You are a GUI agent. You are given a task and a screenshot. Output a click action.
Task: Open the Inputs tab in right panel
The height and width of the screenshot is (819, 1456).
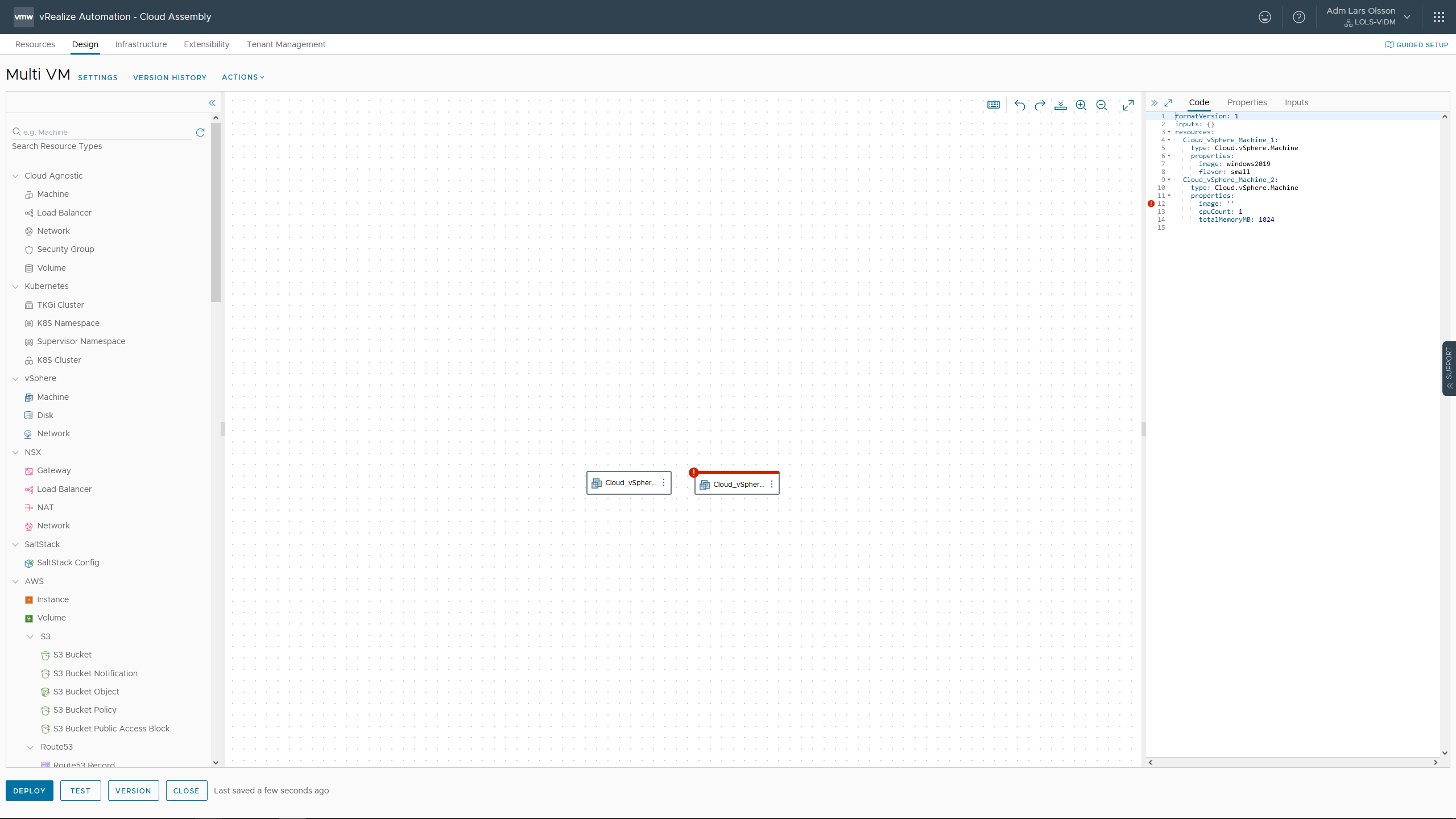(1296, 102)
